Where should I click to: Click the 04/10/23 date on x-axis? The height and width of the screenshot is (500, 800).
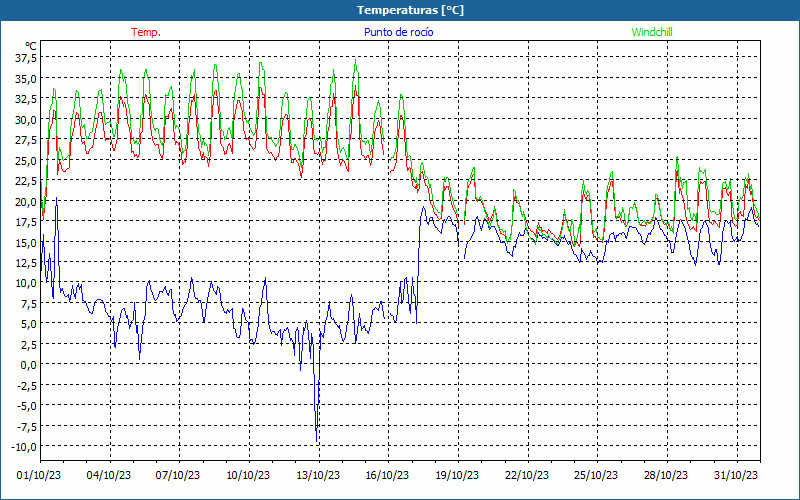click(x=109, y=475)
